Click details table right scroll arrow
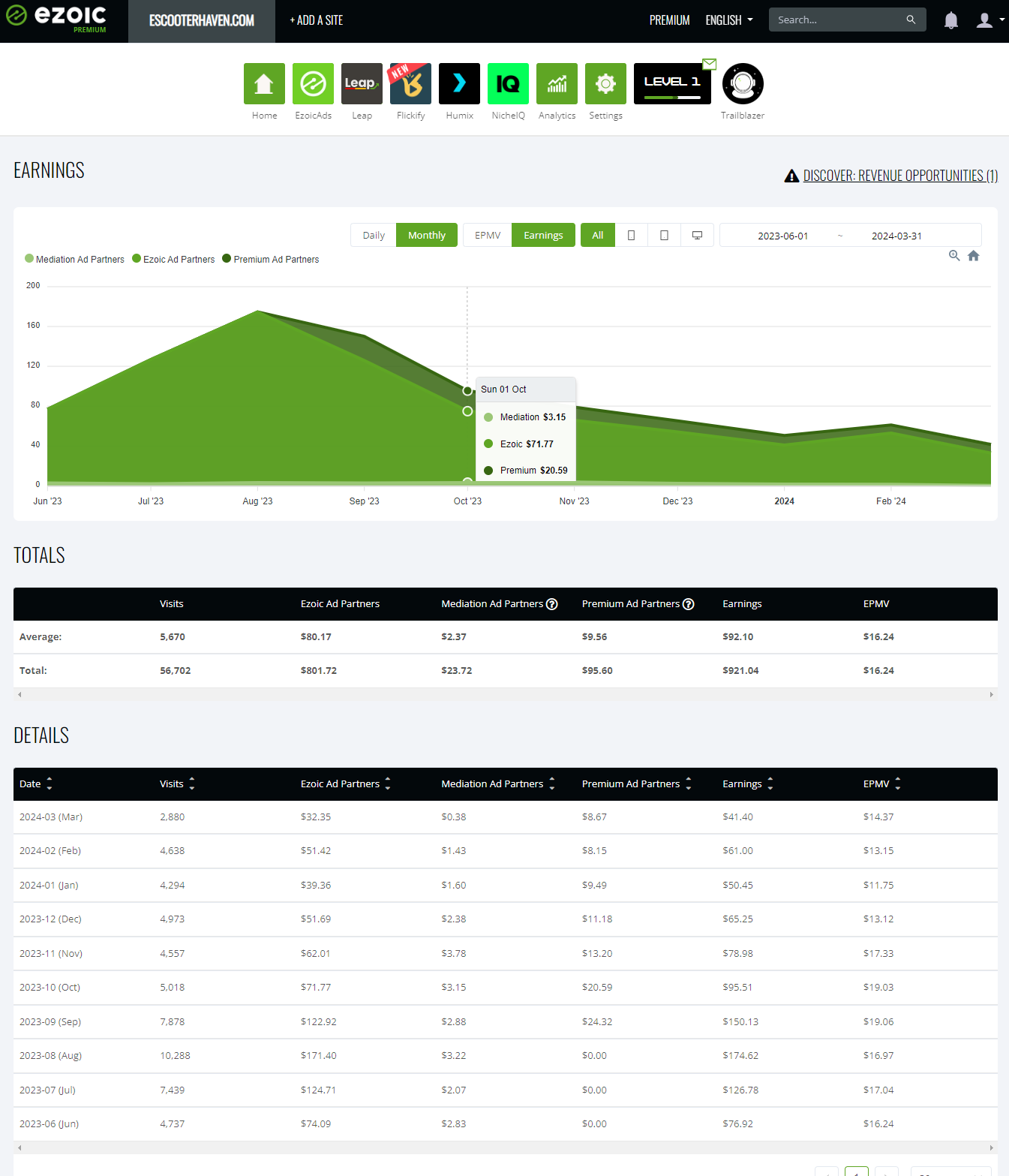Viewport: 1009px width, 1176px height. pos(992,1147)
